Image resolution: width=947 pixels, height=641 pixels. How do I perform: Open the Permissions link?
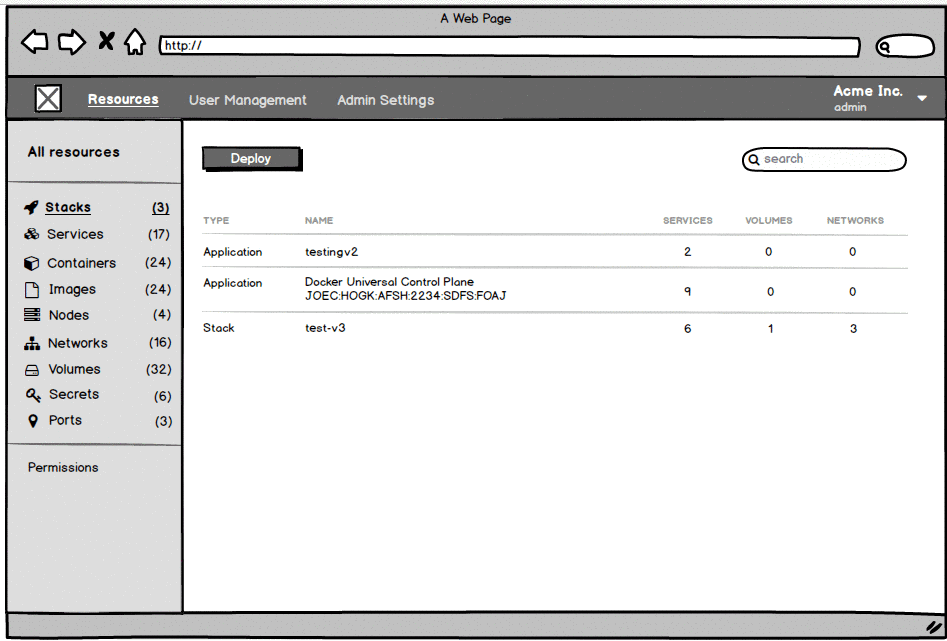tap(63, 468)
